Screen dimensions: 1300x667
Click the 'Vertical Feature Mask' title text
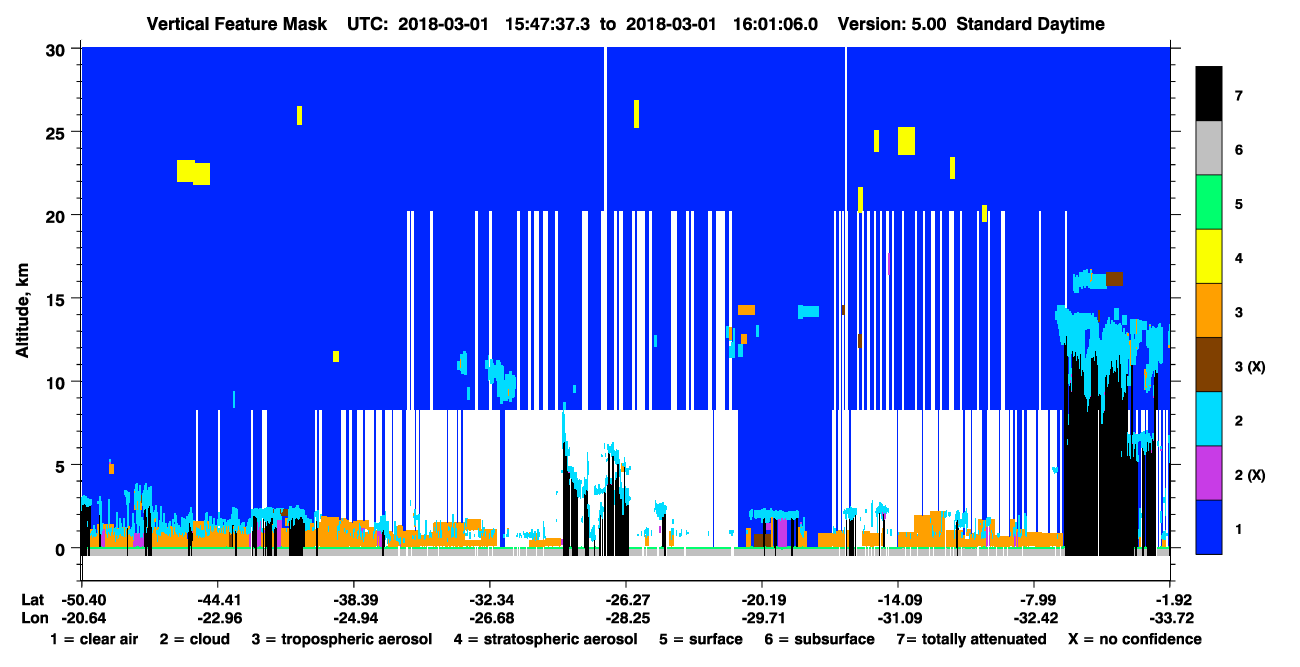(236, 24)
